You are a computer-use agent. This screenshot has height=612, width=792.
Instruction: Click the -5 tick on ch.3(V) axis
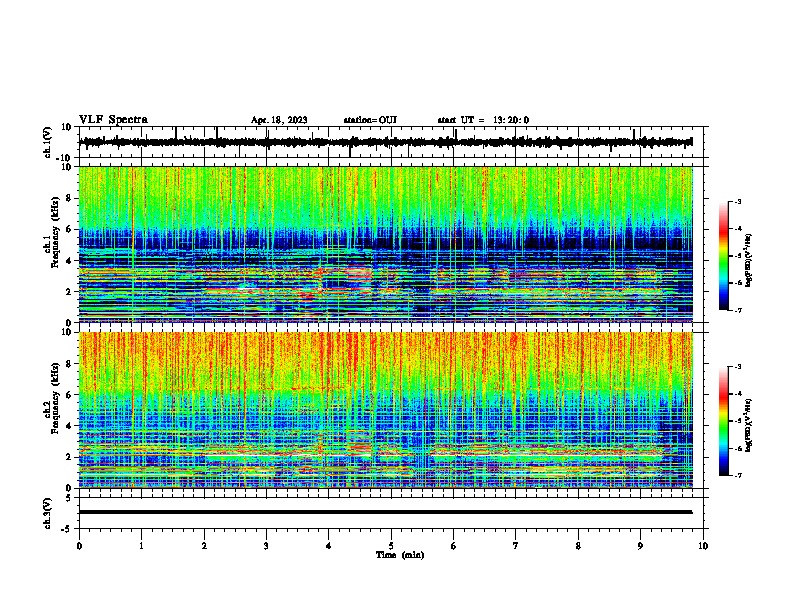pos(67,529)
